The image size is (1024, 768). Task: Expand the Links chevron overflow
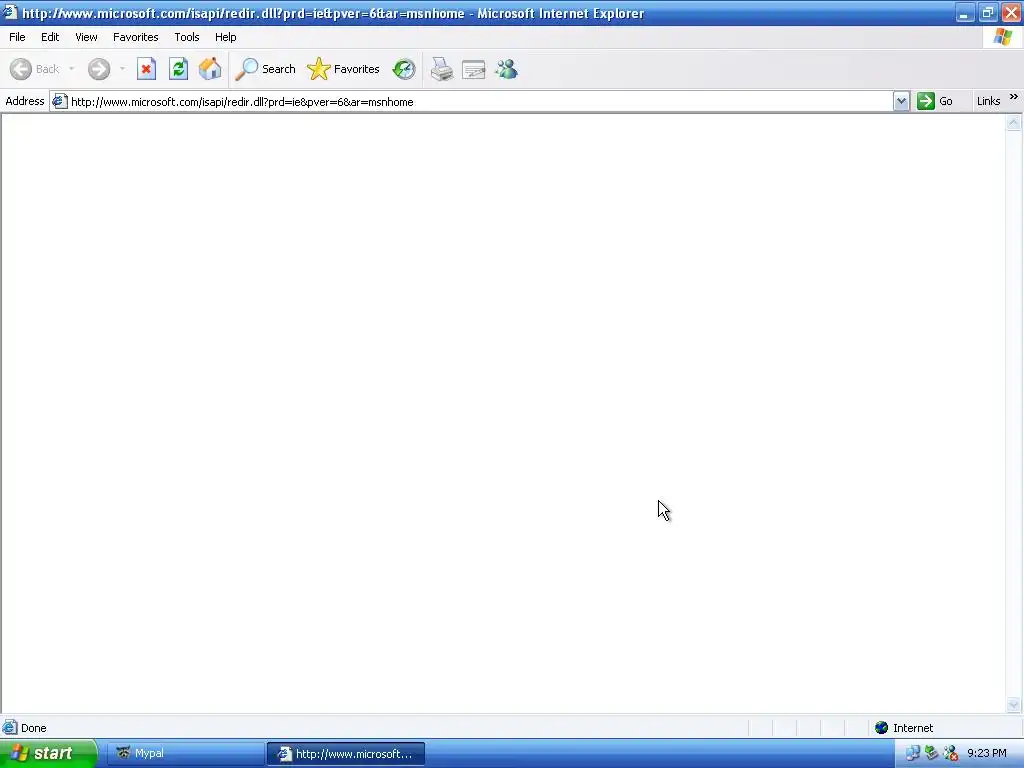pos(1014,97)
